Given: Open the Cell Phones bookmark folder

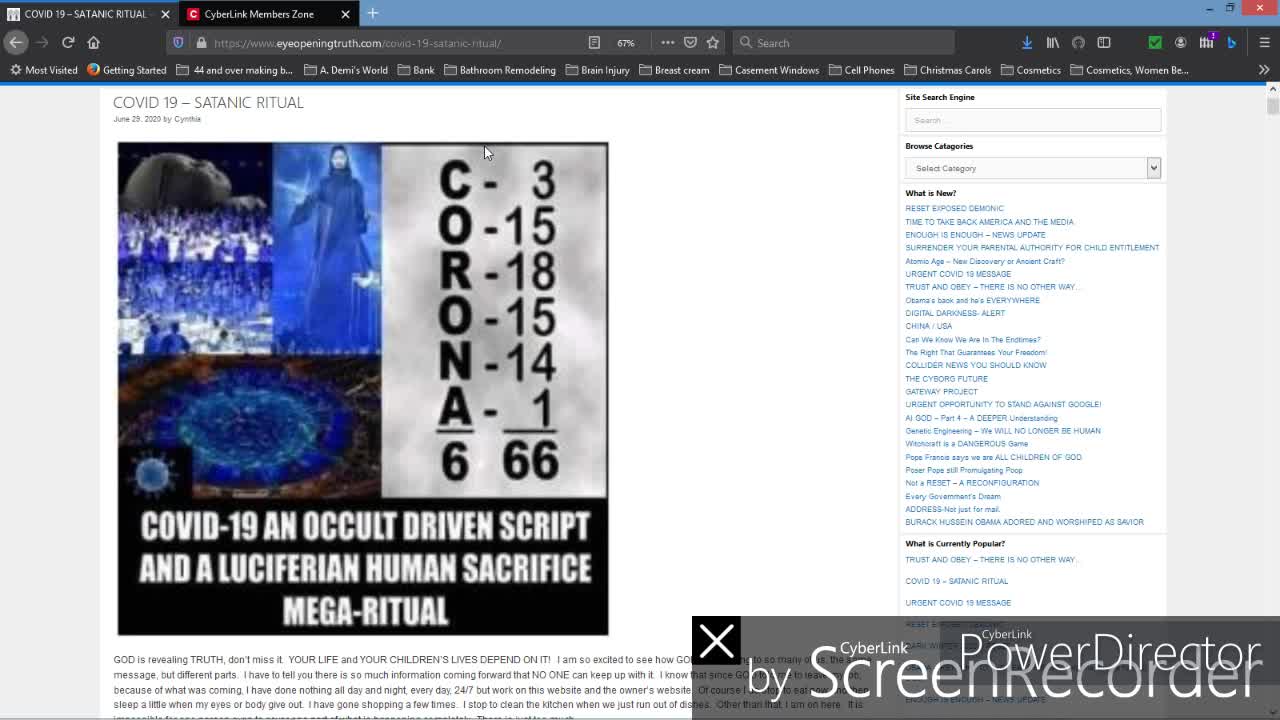Looking at the screenshot, I should (x=861, y=70).
